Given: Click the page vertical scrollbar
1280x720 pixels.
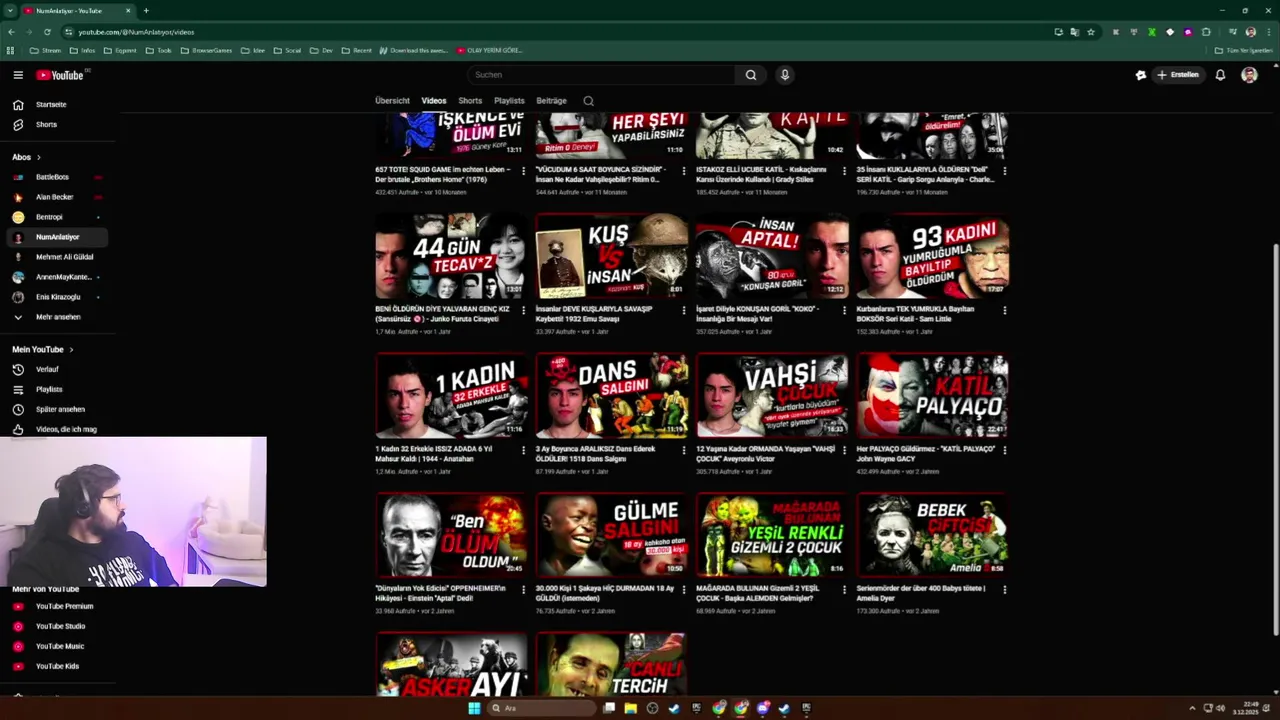Looking at the screenshot, I should click(x=1274, y=440).
